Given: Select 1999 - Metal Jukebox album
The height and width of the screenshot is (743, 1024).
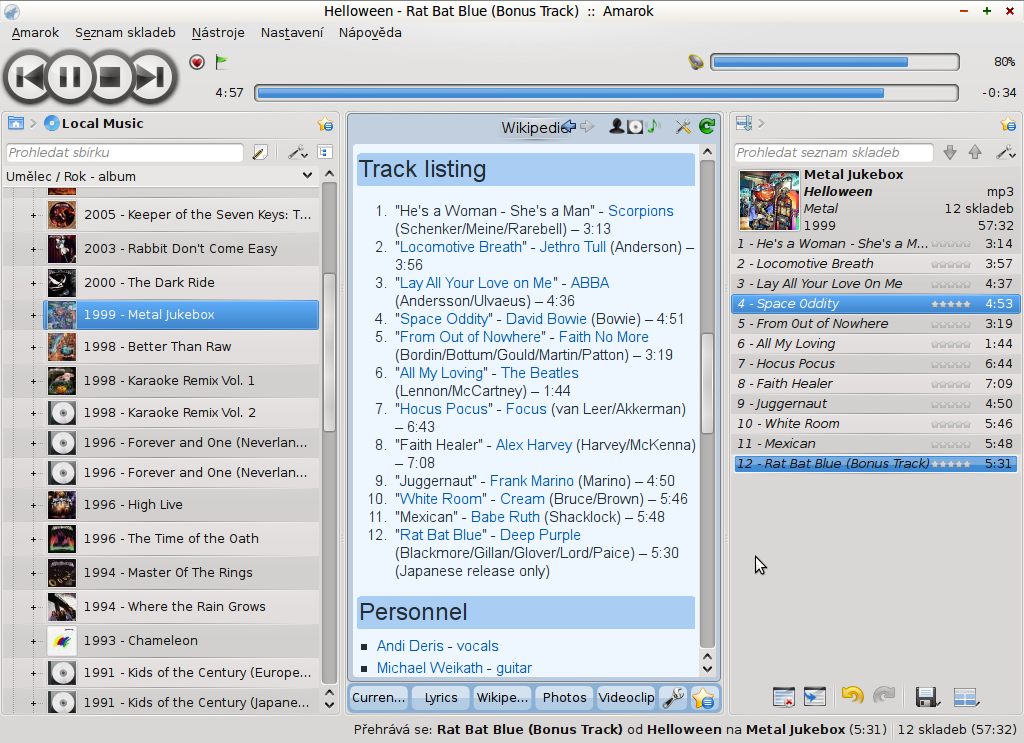Looking at the screenshot, I should tap(181, 315).
